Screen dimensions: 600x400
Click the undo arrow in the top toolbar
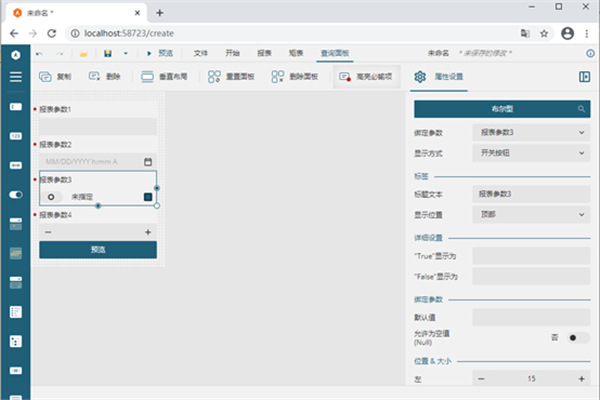coord(40,52)
